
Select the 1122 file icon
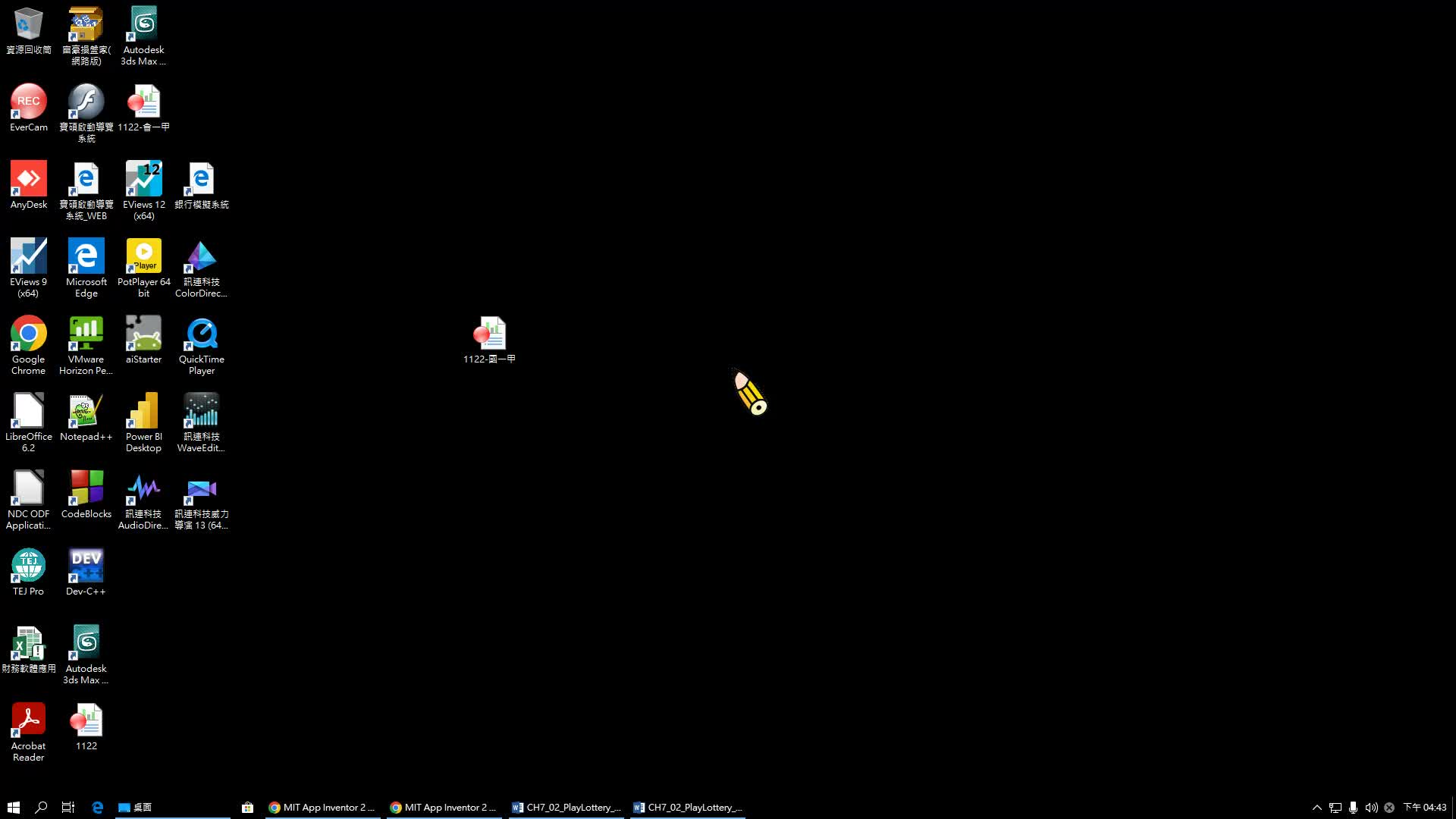click(x=86, y=726)
